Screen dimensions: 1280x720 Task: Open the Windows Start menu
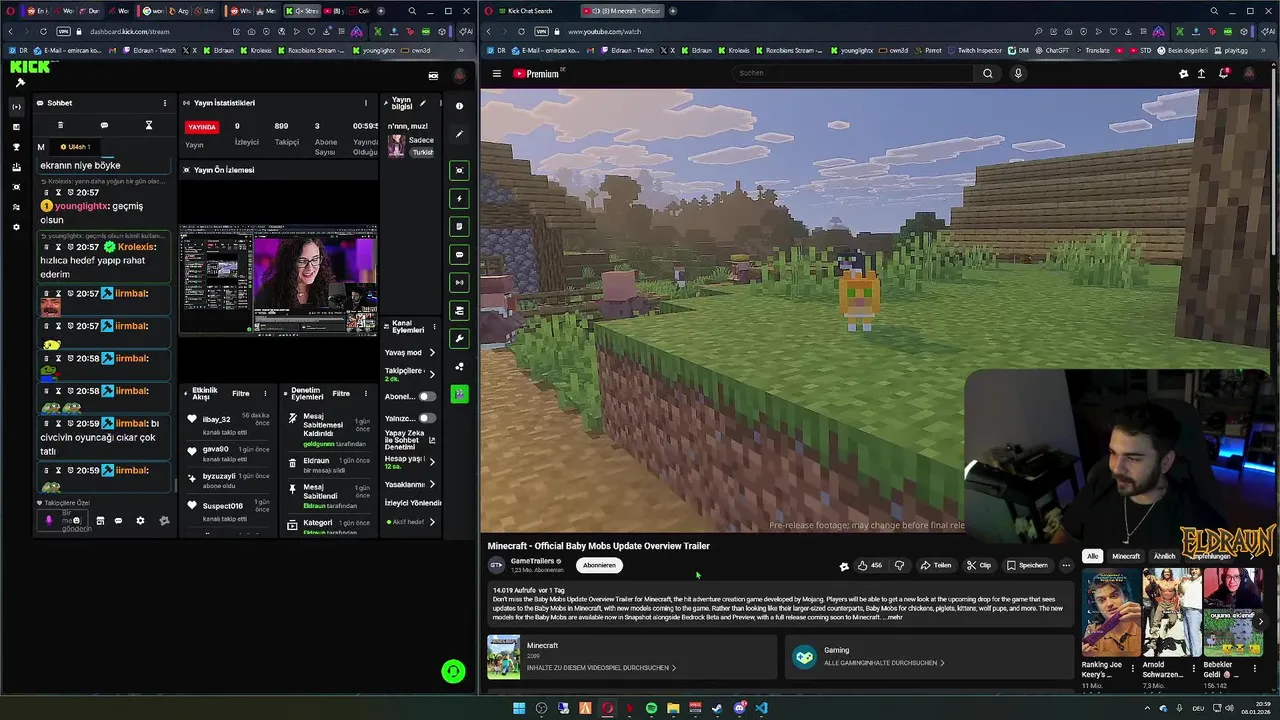(x=519, y=708)
